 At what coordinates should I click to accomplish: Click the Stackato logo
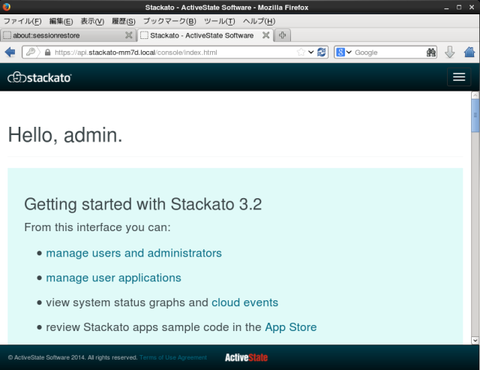tap(39, 78)
